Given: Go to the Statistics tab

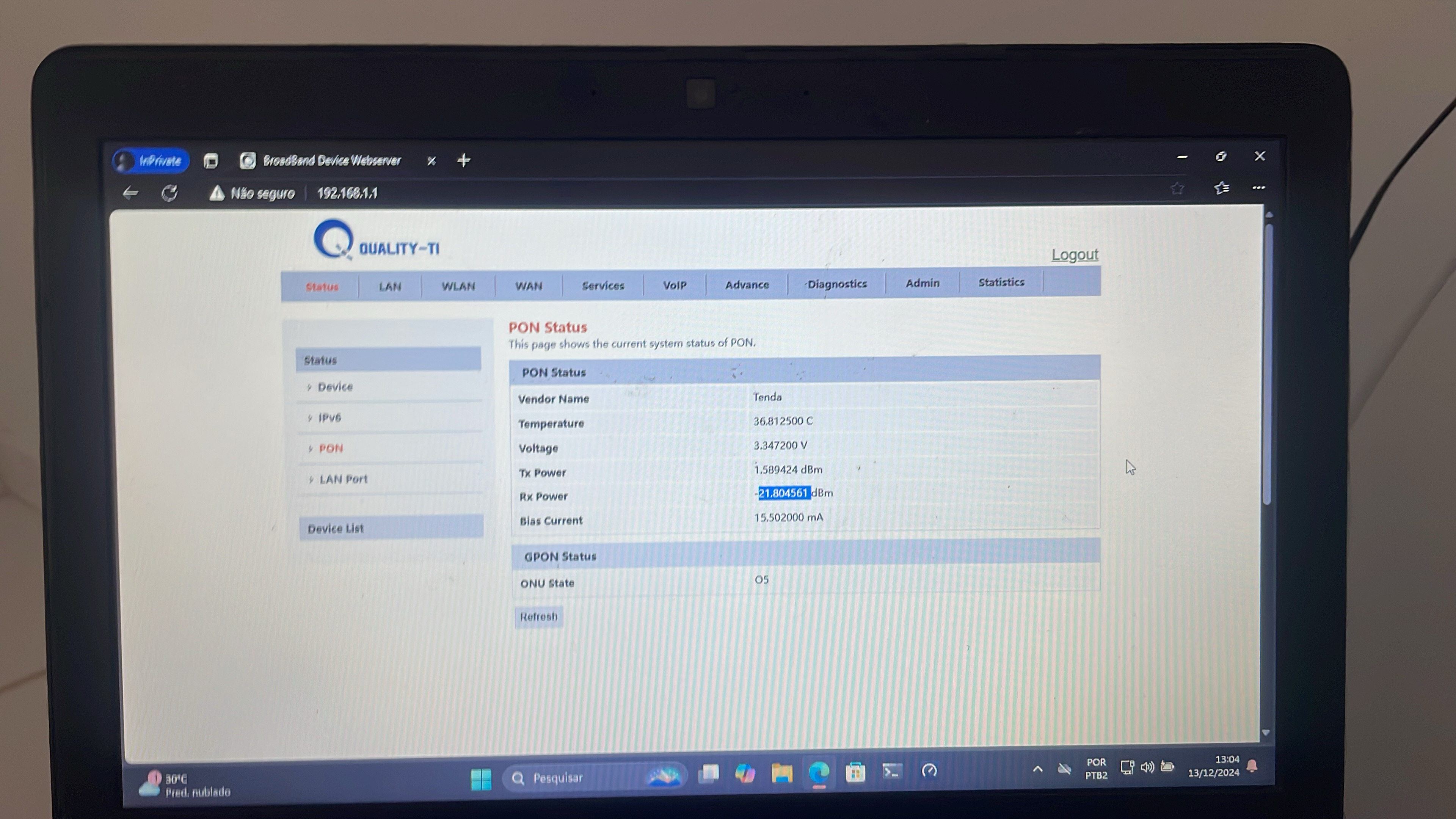Looking at the screenshot, I should (x=1001, y=282).
